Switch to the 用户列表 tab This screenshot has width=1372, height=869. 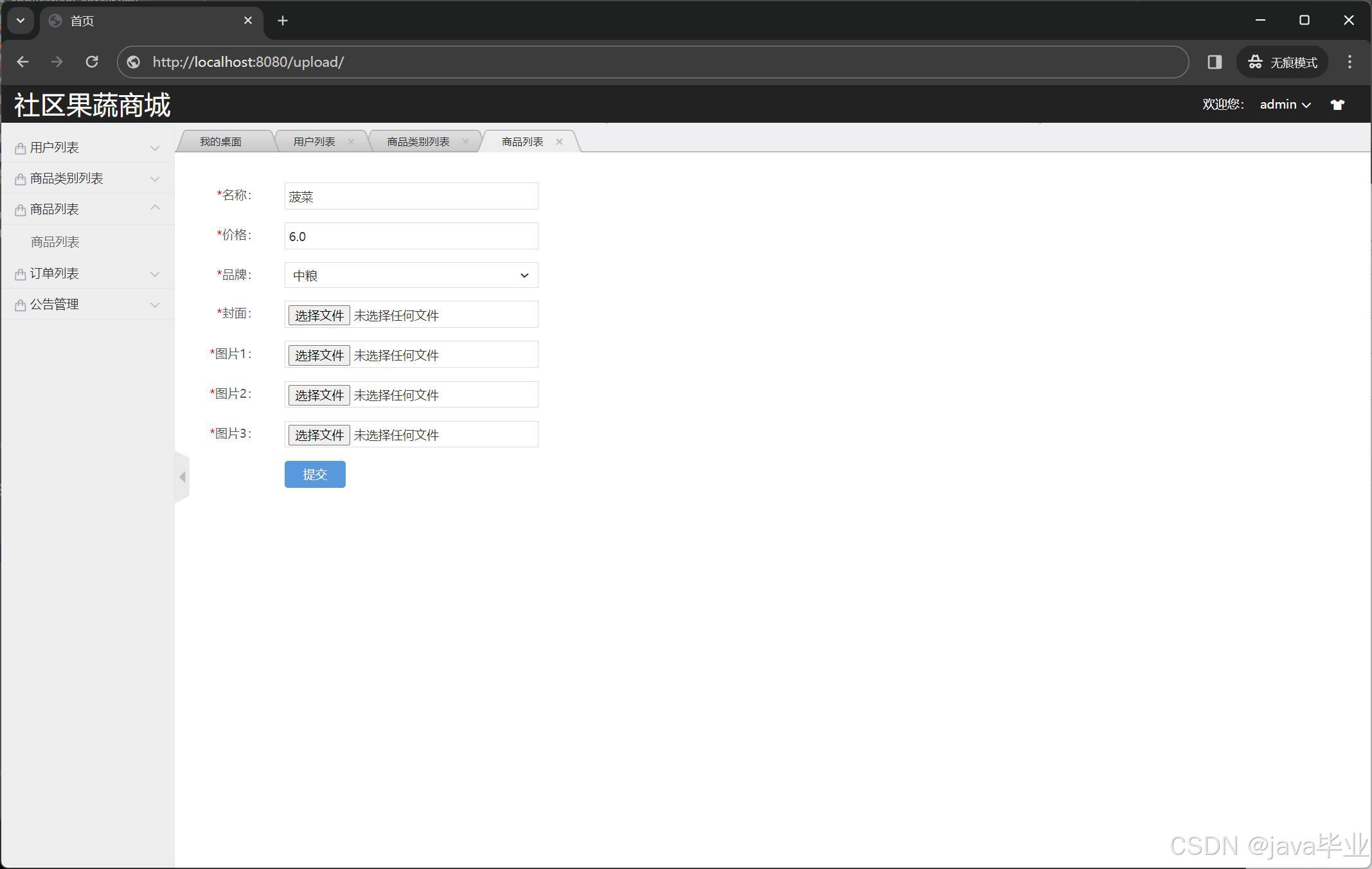[x=314, y=141]
